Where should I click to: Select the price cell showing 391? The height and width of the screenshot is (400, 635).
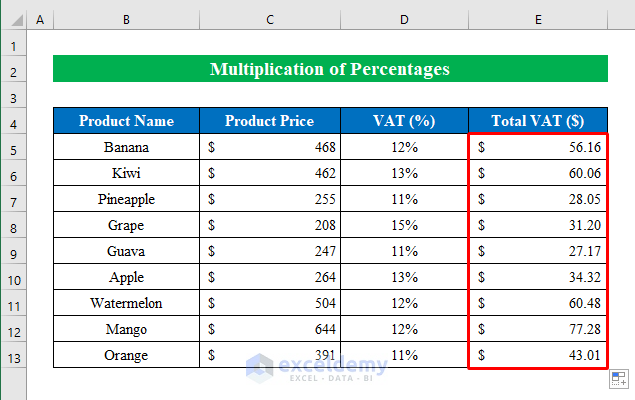click(x=270, y=355)
